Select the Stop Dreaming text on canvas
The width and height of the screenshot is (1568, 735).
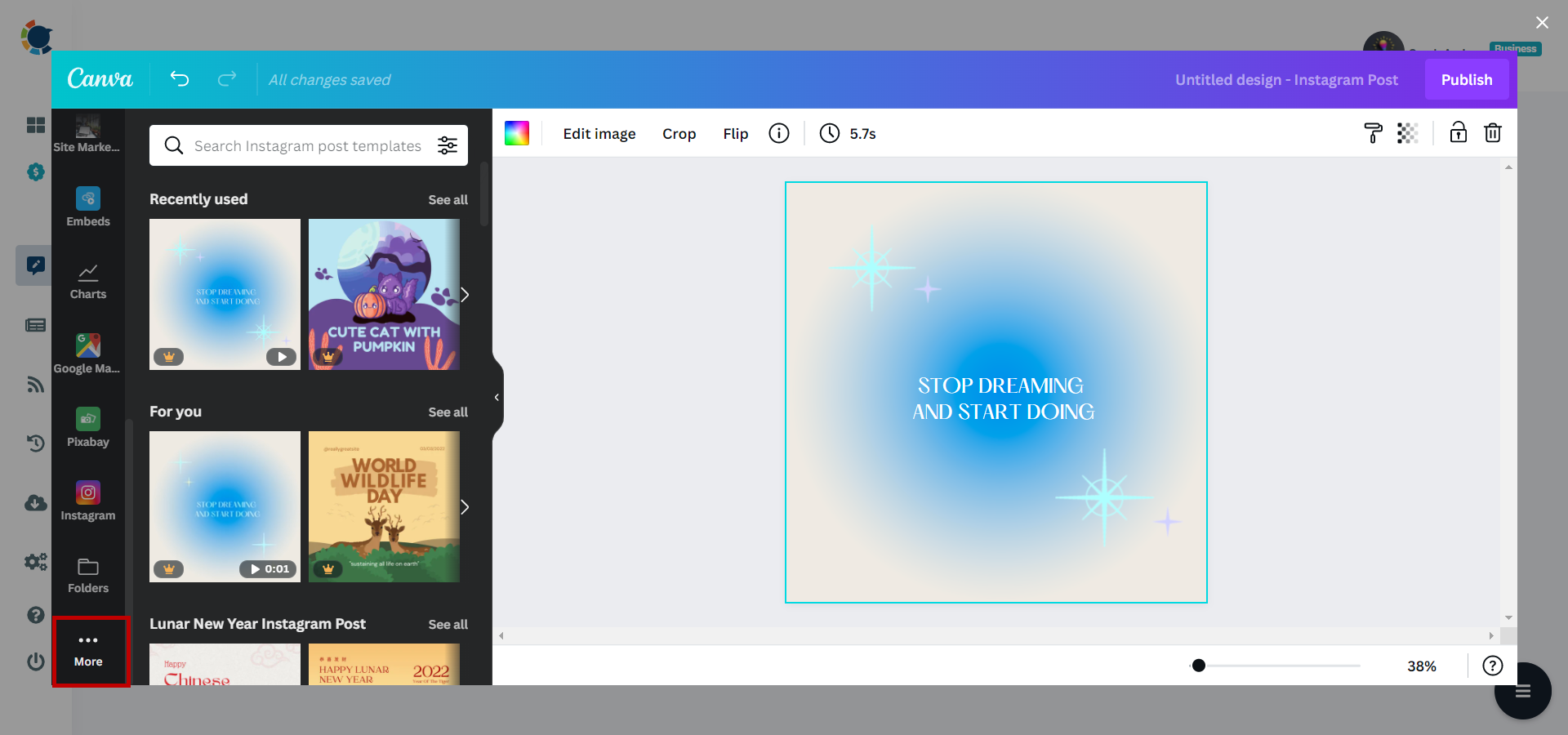(1003, 399)
